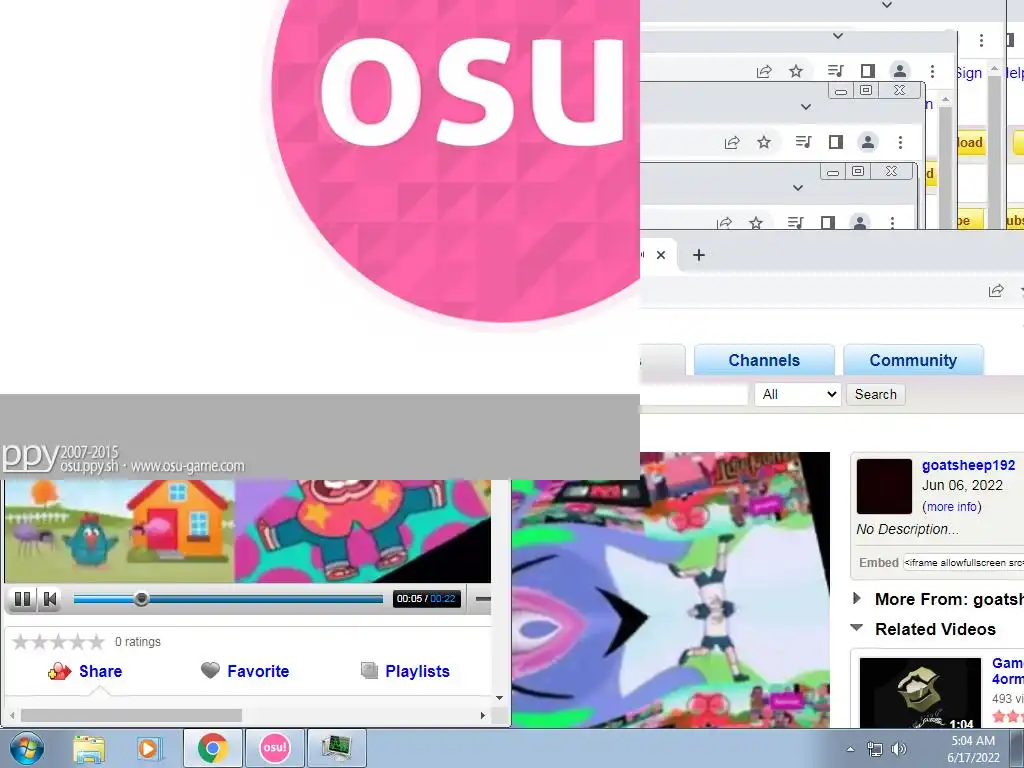
Task: Restart video using the skip-back button
Action: click(50, 599)
